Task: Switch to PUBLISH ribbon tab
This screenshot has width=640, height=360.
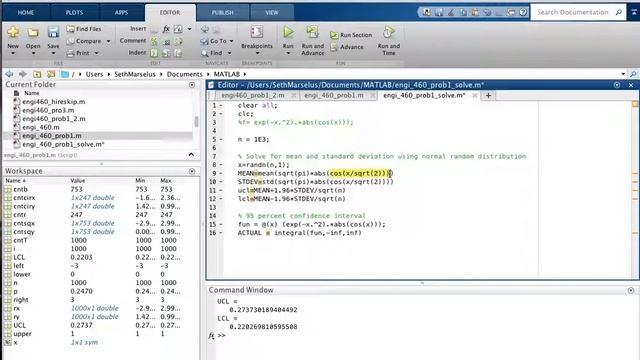Action: click(222, 13)
